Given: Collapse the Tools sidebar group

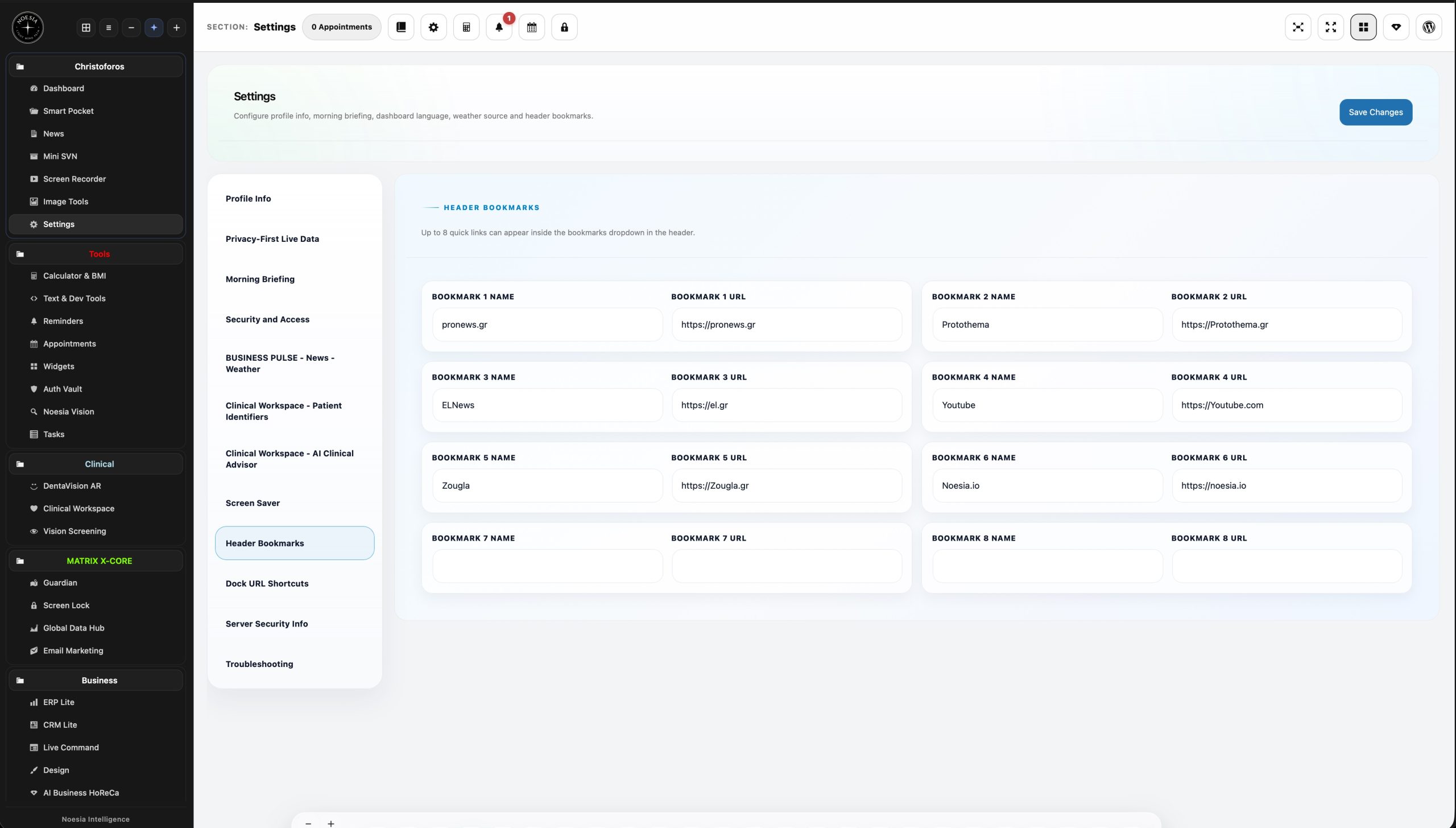Looking at the screenshot, I should 96,254.
